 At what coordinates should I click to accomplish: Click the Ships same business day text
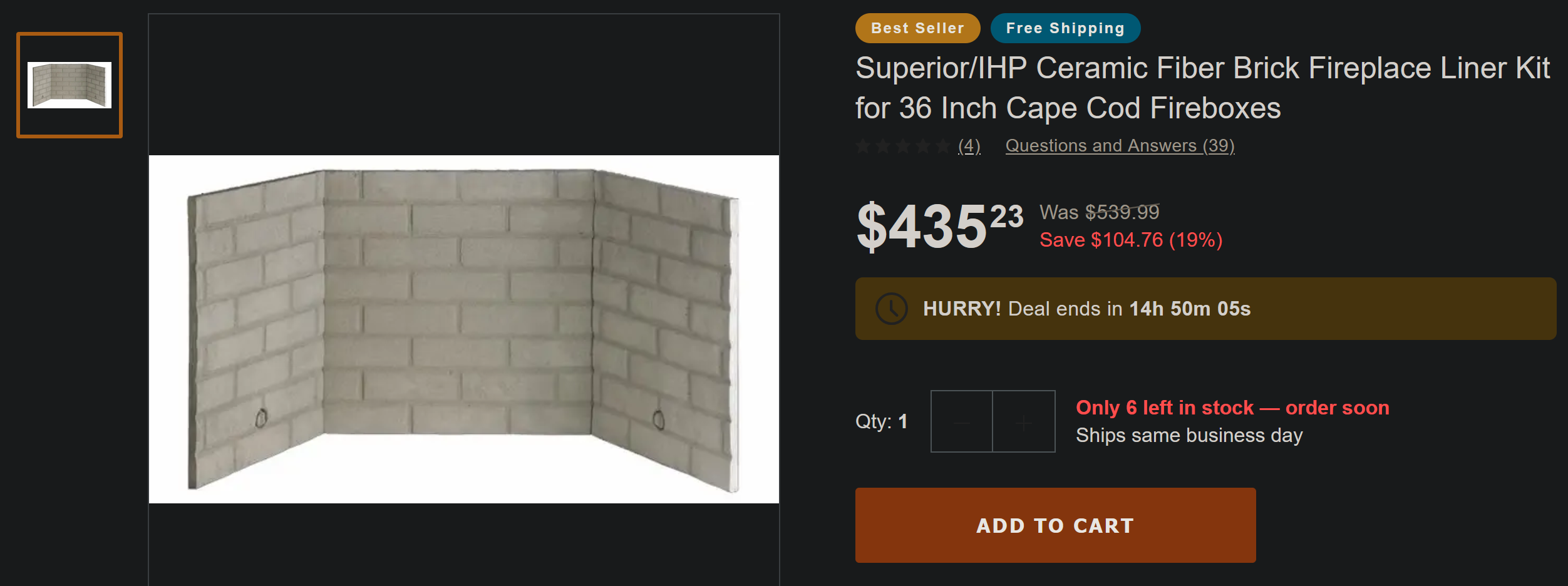1189,435
